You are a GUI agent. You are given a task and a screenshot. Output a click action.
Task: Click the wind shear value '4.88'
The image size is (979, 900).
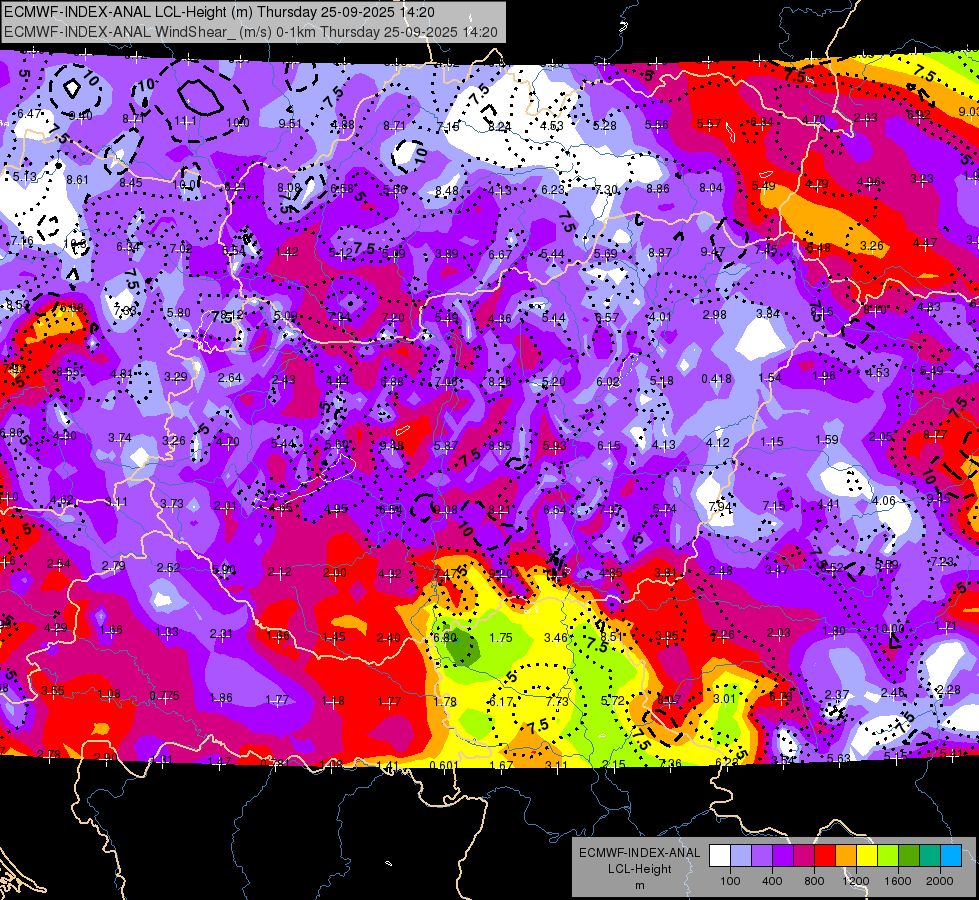343,124
